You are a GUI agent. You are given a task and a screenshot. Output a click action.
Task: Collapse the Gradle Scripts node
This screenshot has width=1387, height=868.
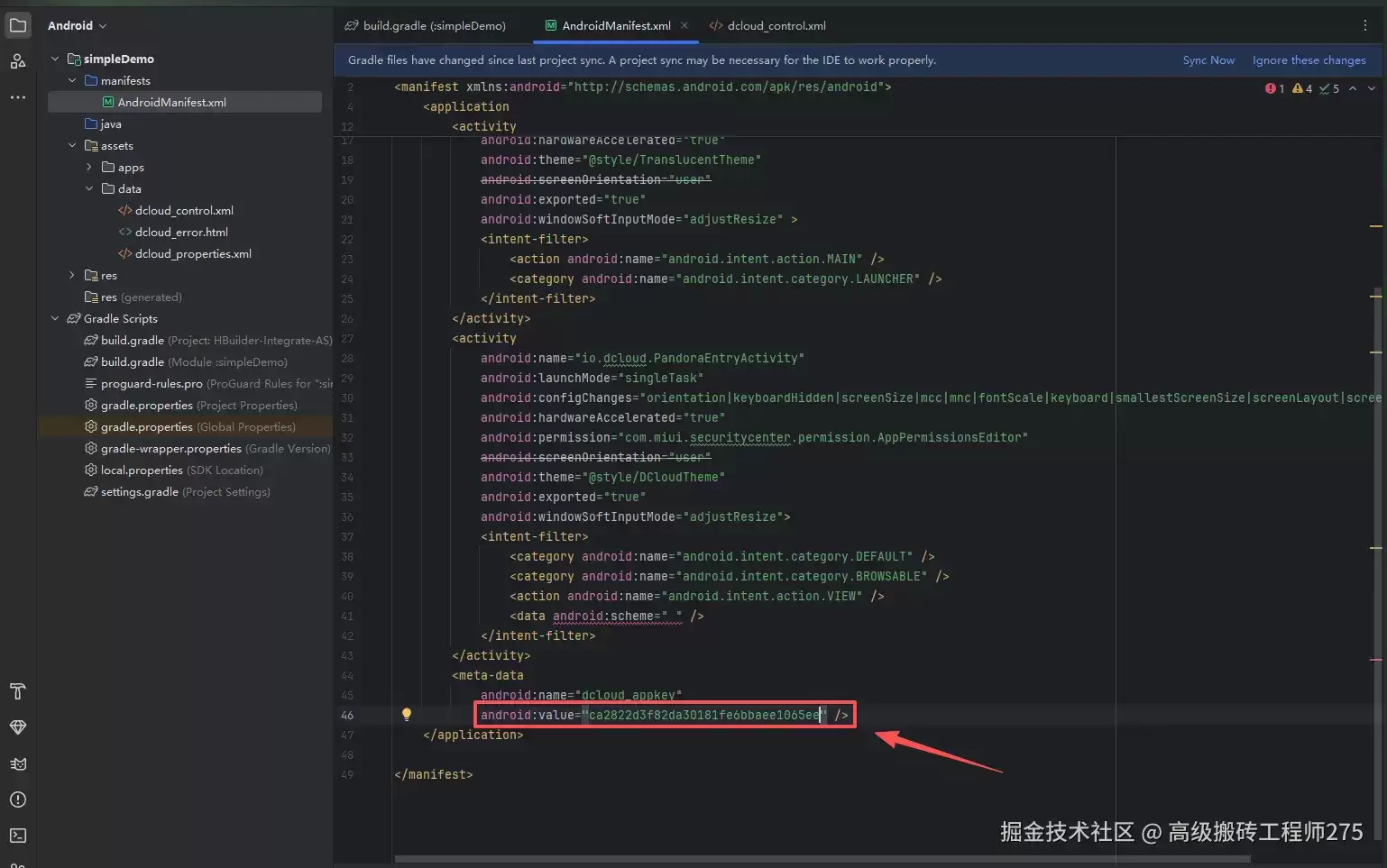tap(55, 318)
